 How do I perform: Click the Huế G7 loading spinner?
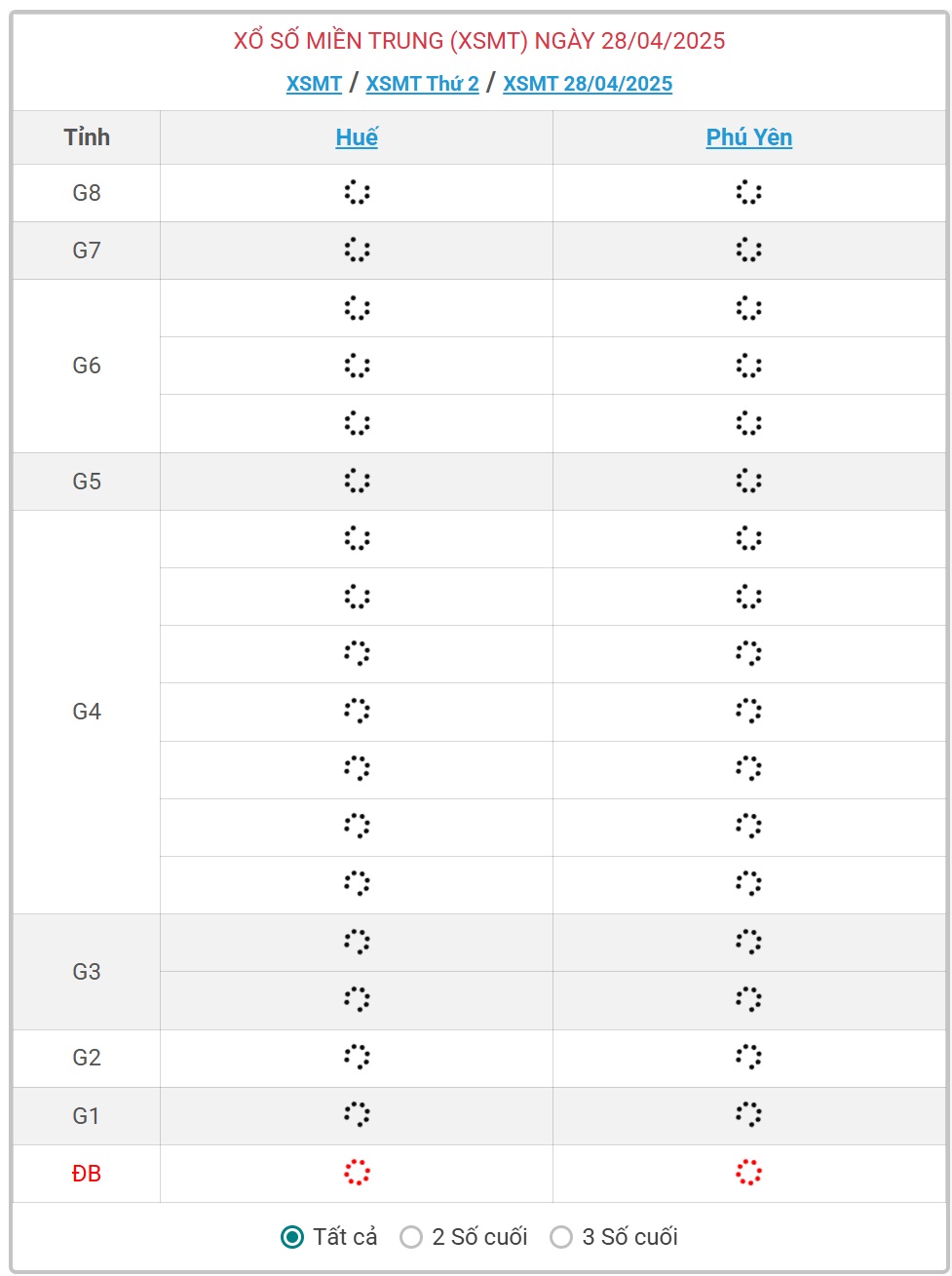357,250
